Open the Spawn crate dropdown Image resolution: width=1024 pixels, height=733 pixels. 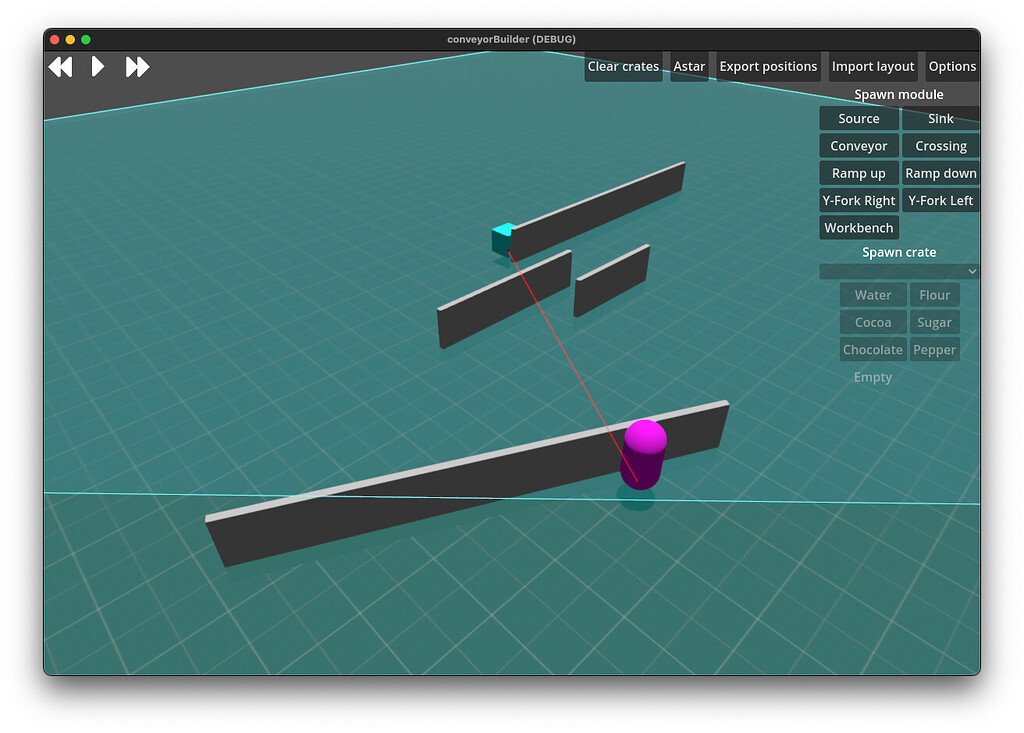tap(897, 270)
